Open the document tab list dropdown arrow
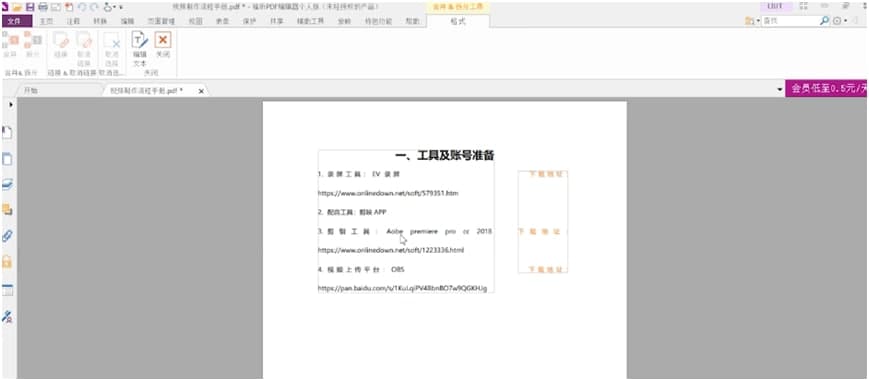The height and width of the screenshot is (381, 869). [x=780, y=90]
